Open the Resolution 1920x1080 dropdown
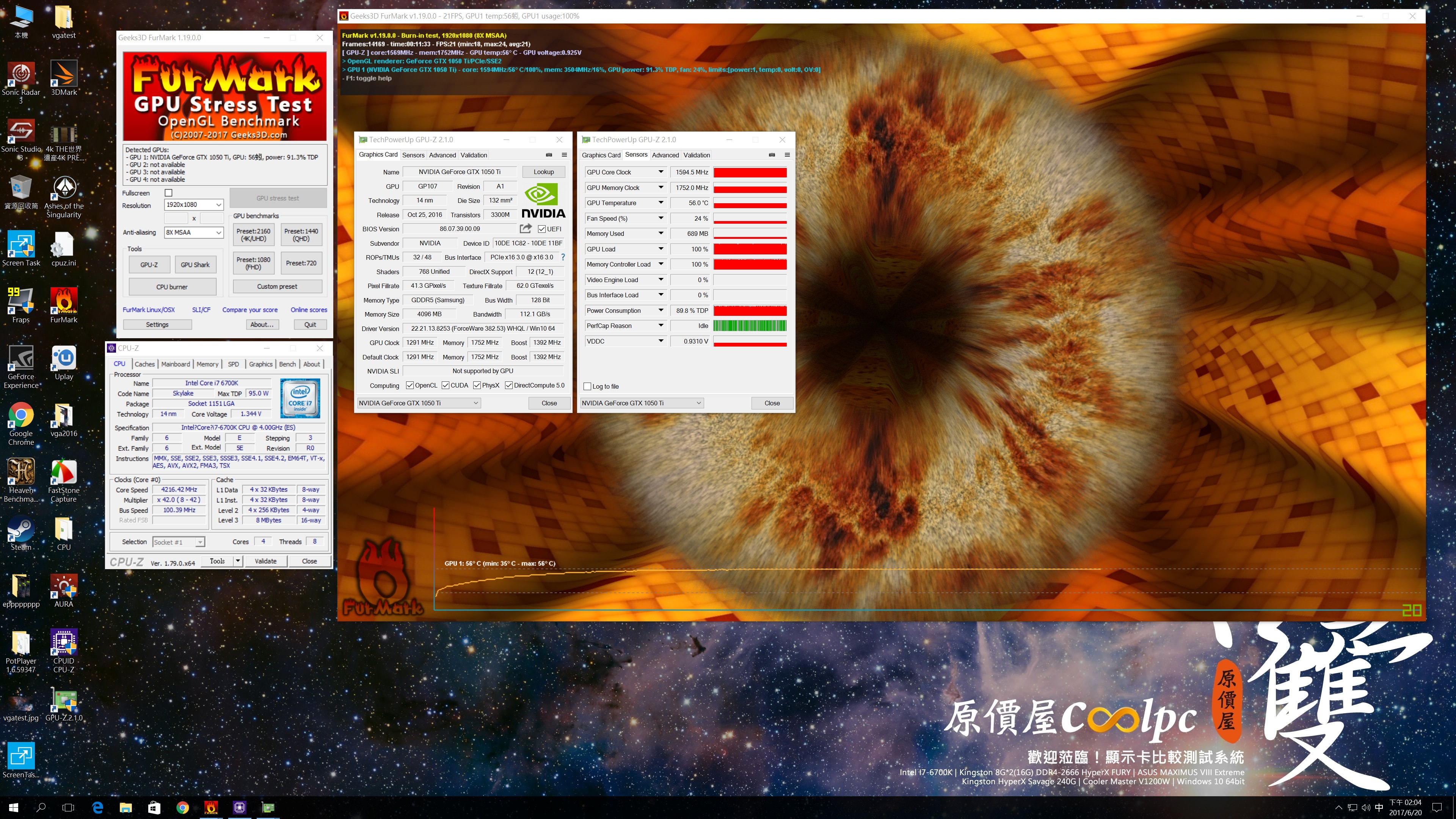This screenshot has height=819, width=1456. point(194,205)
